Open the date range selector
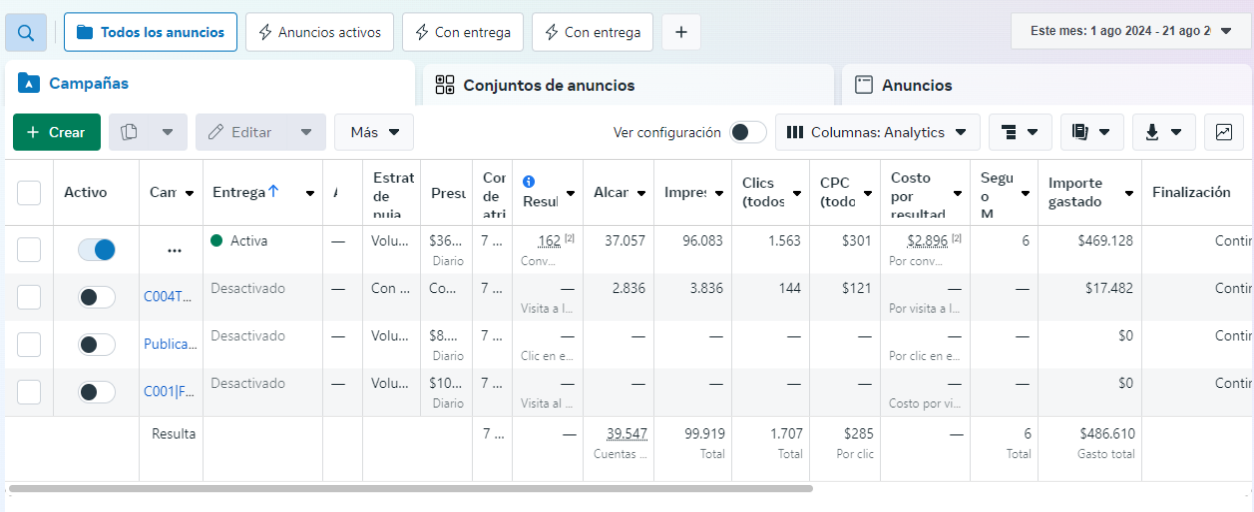Screen dimensions: 1254x512 click(x=1129, y=31)
